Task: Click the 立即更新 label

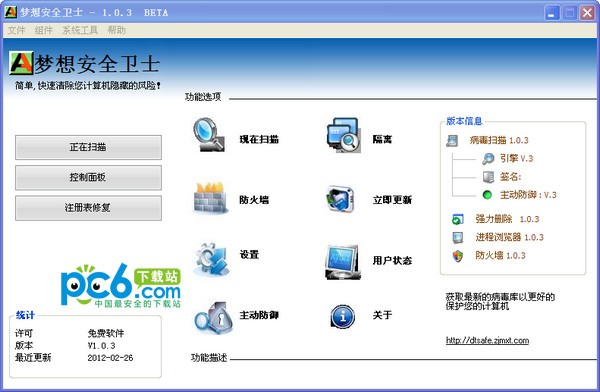Action: coord(392,199)
